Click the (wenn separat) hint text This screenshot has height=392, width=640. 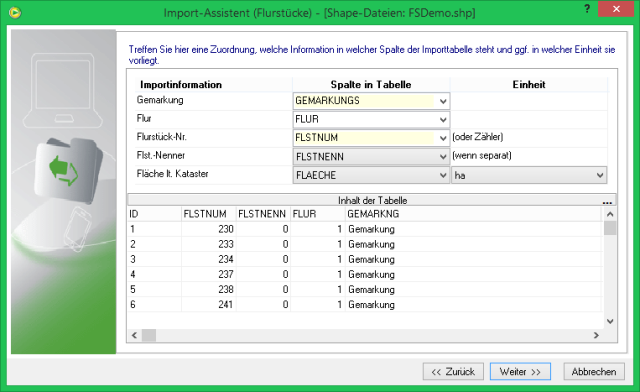(x=482, y=156)
